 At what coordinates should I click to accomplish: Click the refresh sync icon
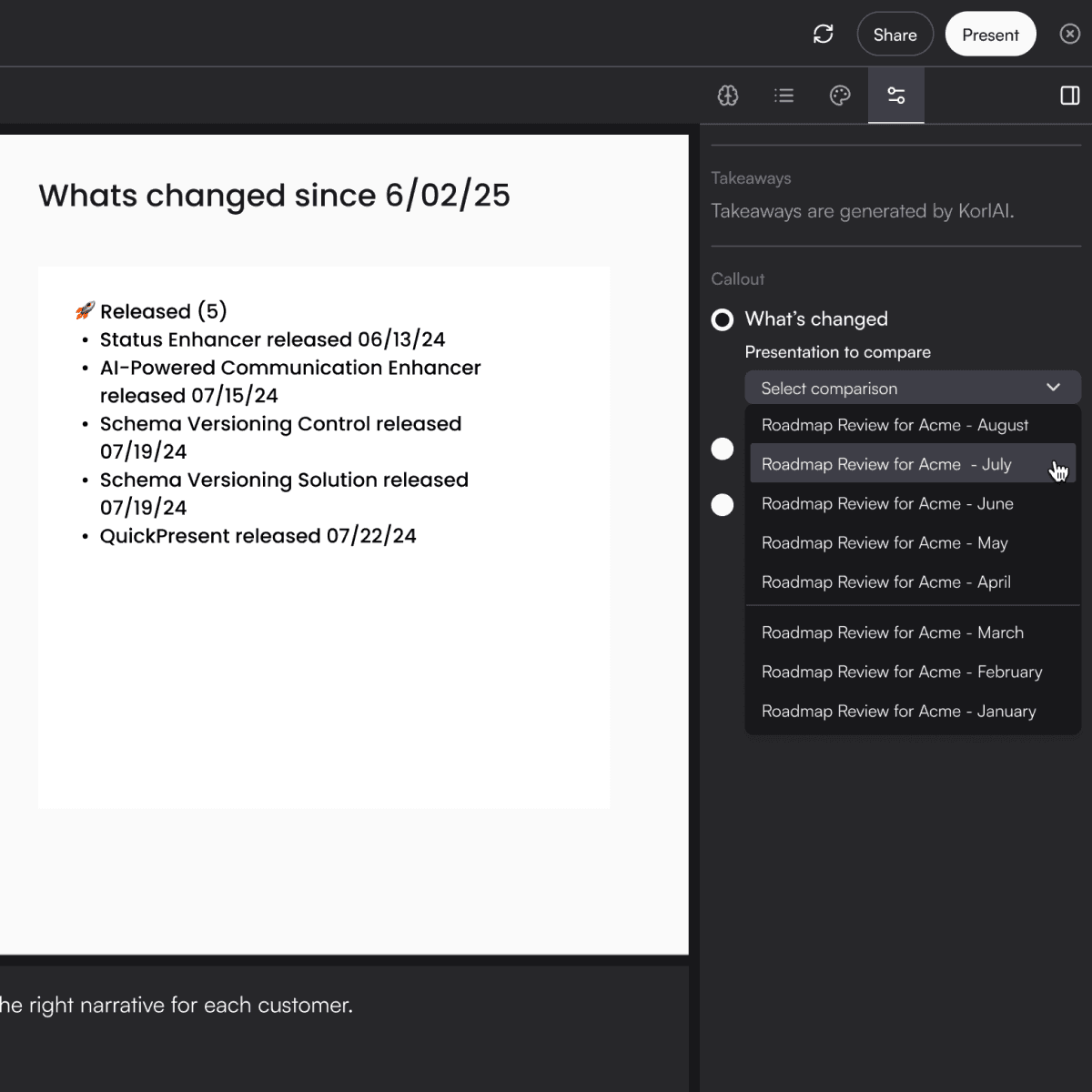823,35
